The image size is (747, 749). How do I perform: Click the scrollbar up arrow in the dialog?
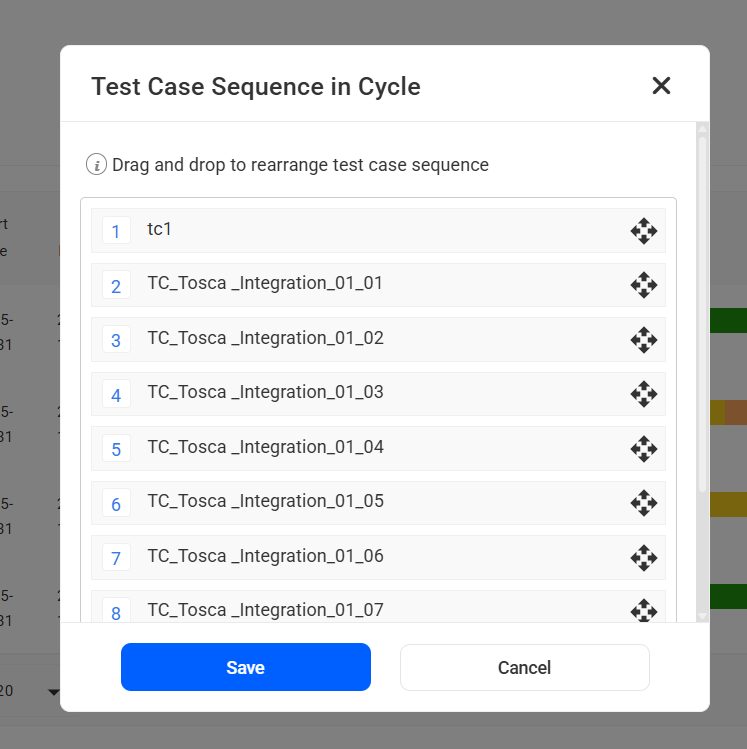[702, 129]
